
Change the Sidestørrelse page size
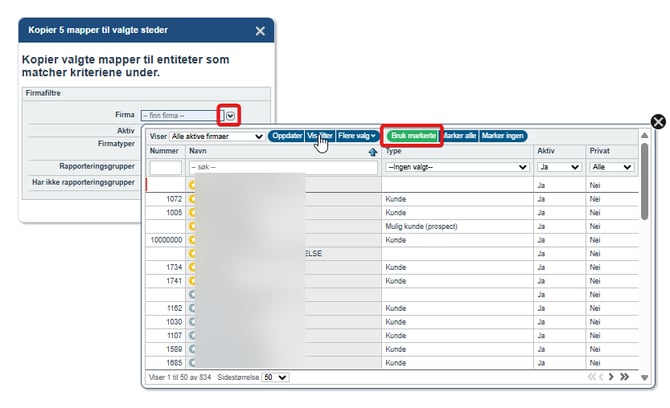275,377
